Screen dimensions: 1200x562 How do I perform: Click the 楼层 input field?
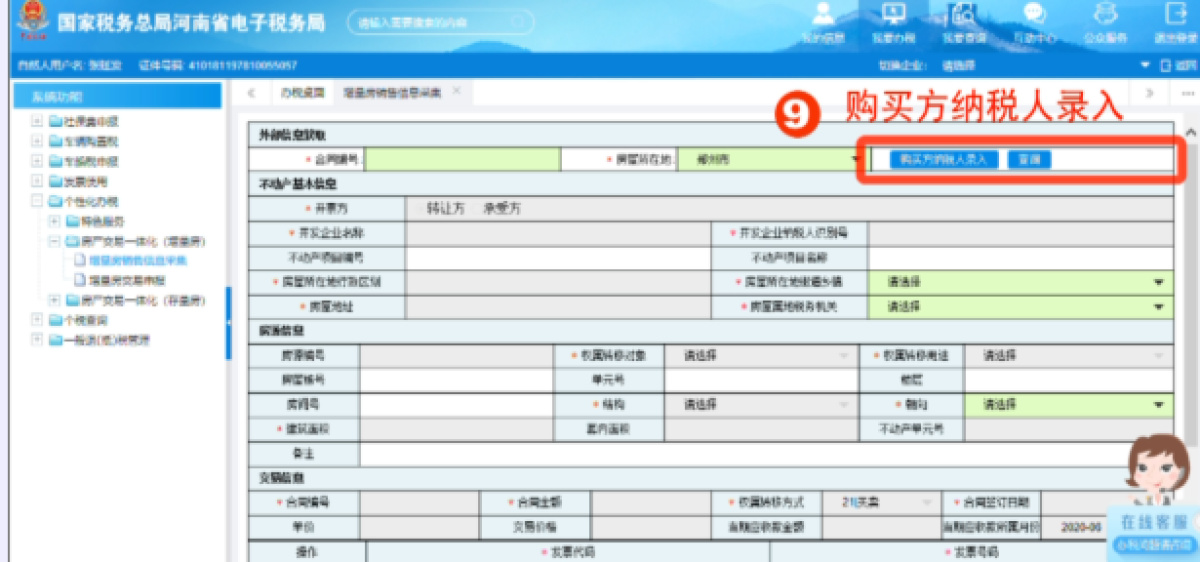click(x=1069, y=380)
